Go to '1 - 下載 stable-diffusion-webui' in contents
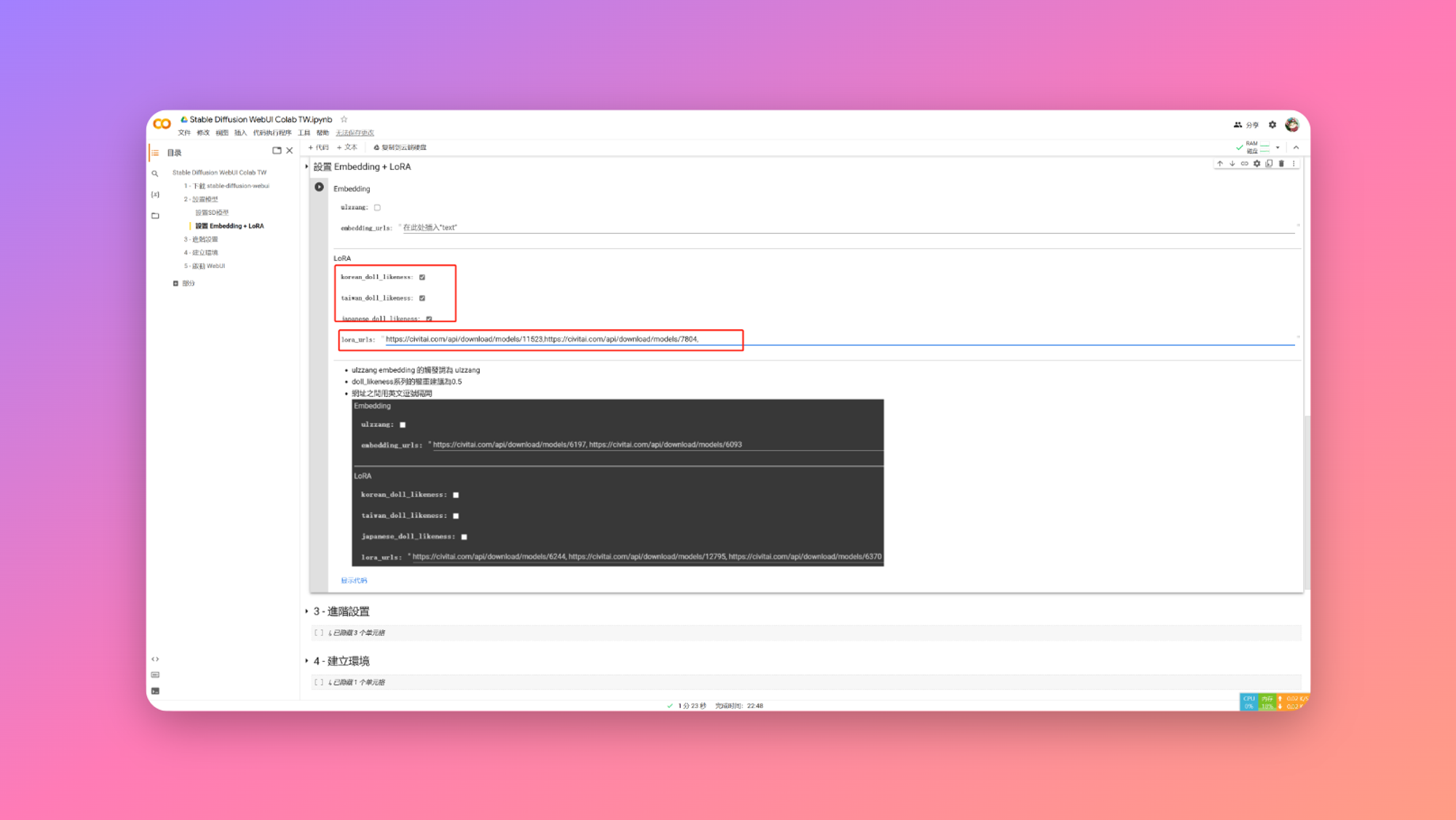This screenshot has height=820, width=1456. (x=226, y=186)
